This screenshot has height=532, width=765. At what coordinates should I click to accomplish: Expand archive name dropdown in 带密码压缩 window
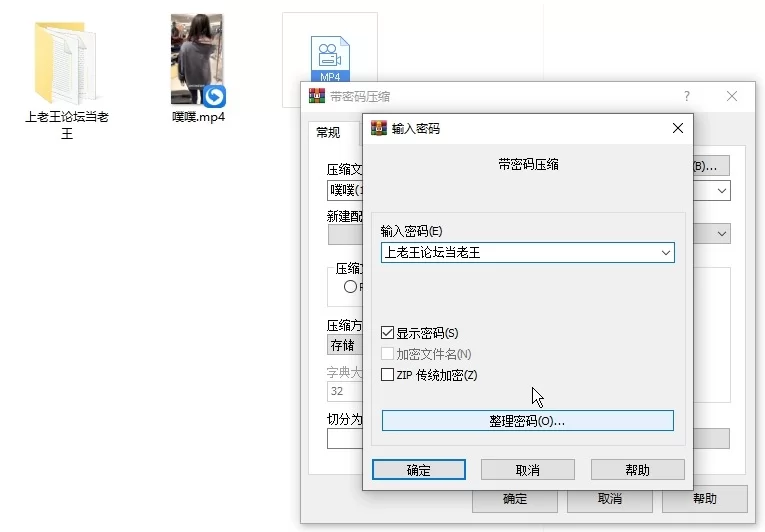coord(721,190)
